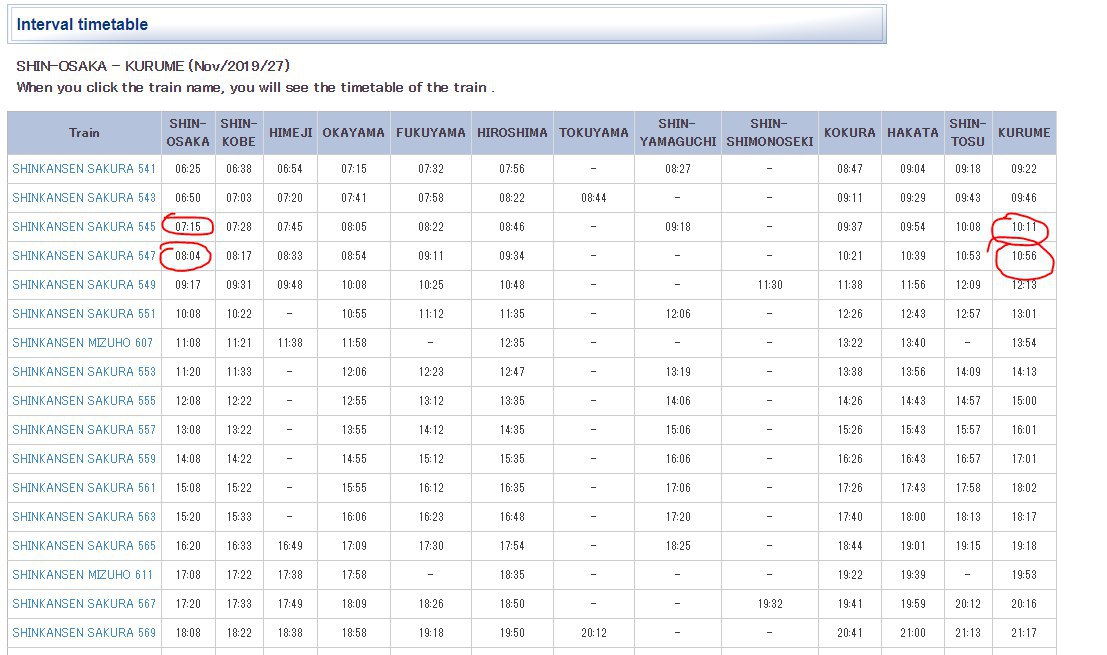Click the Train column header
This screenshot has height=655, width=1107.
(84, 133)
